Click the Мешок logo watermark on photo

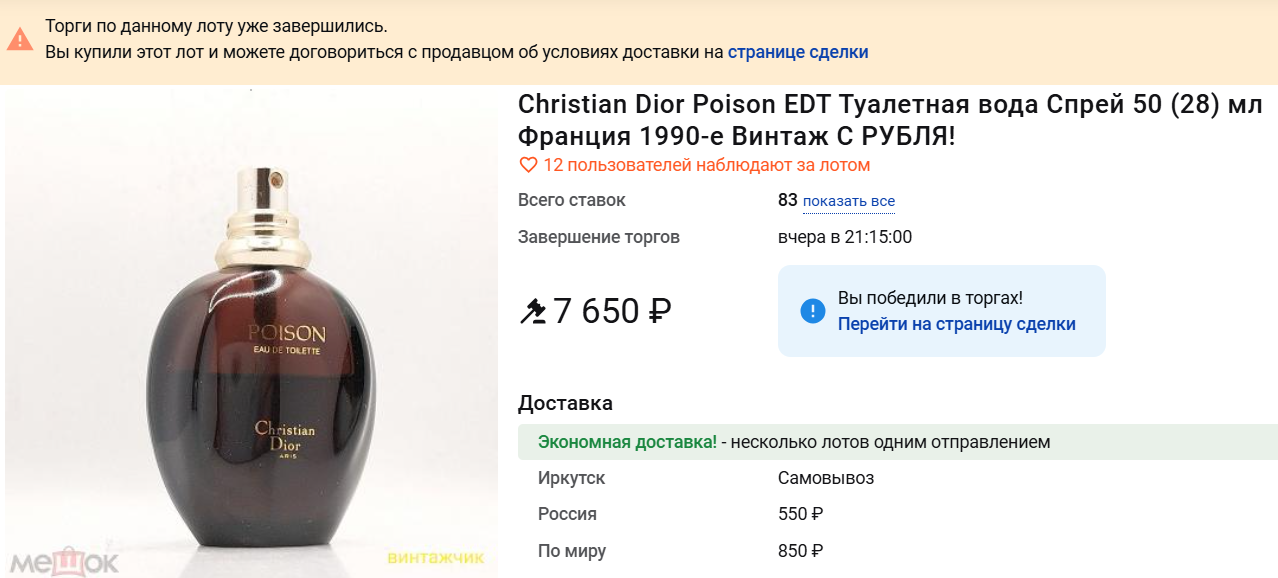click(x=60, y=562)
